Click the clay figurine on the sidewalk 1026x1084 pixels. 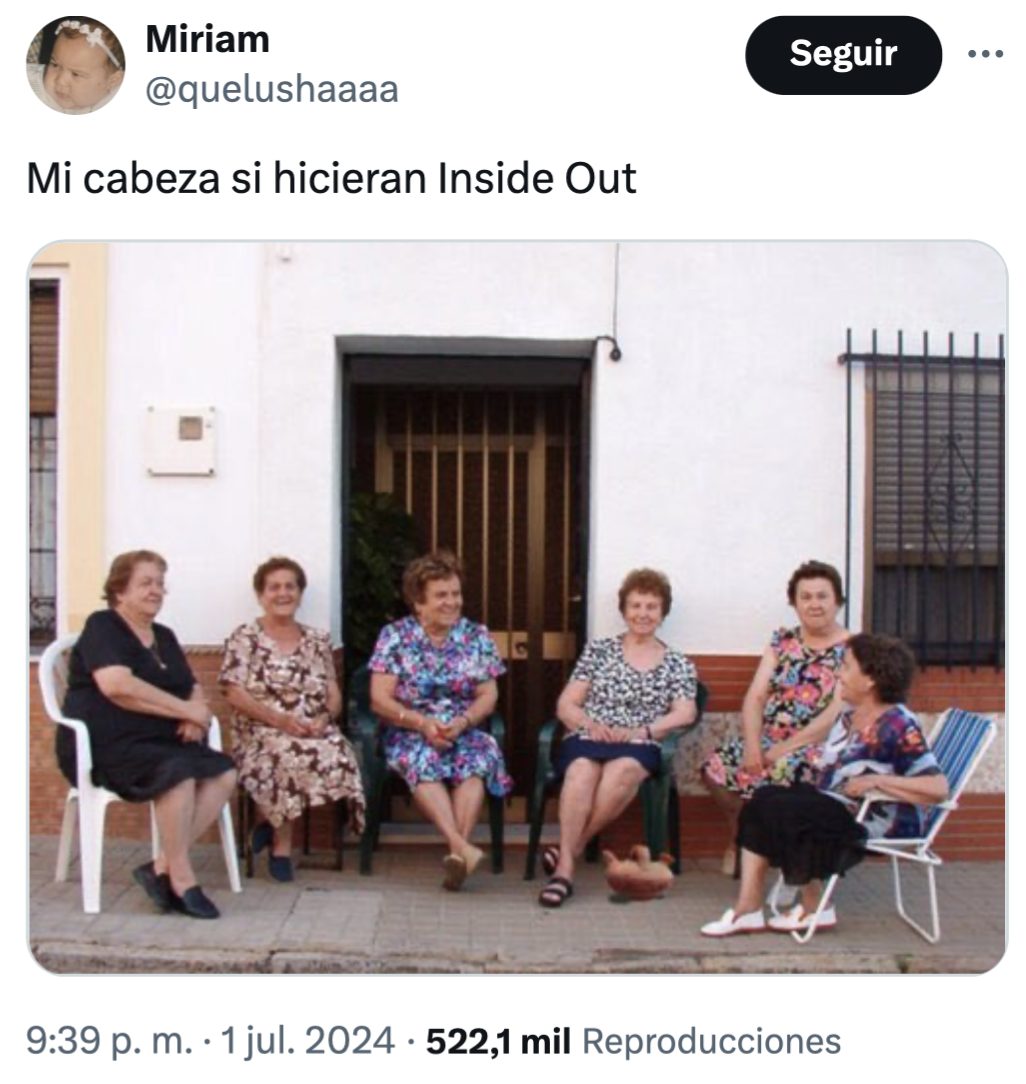(x=637, y=872)
